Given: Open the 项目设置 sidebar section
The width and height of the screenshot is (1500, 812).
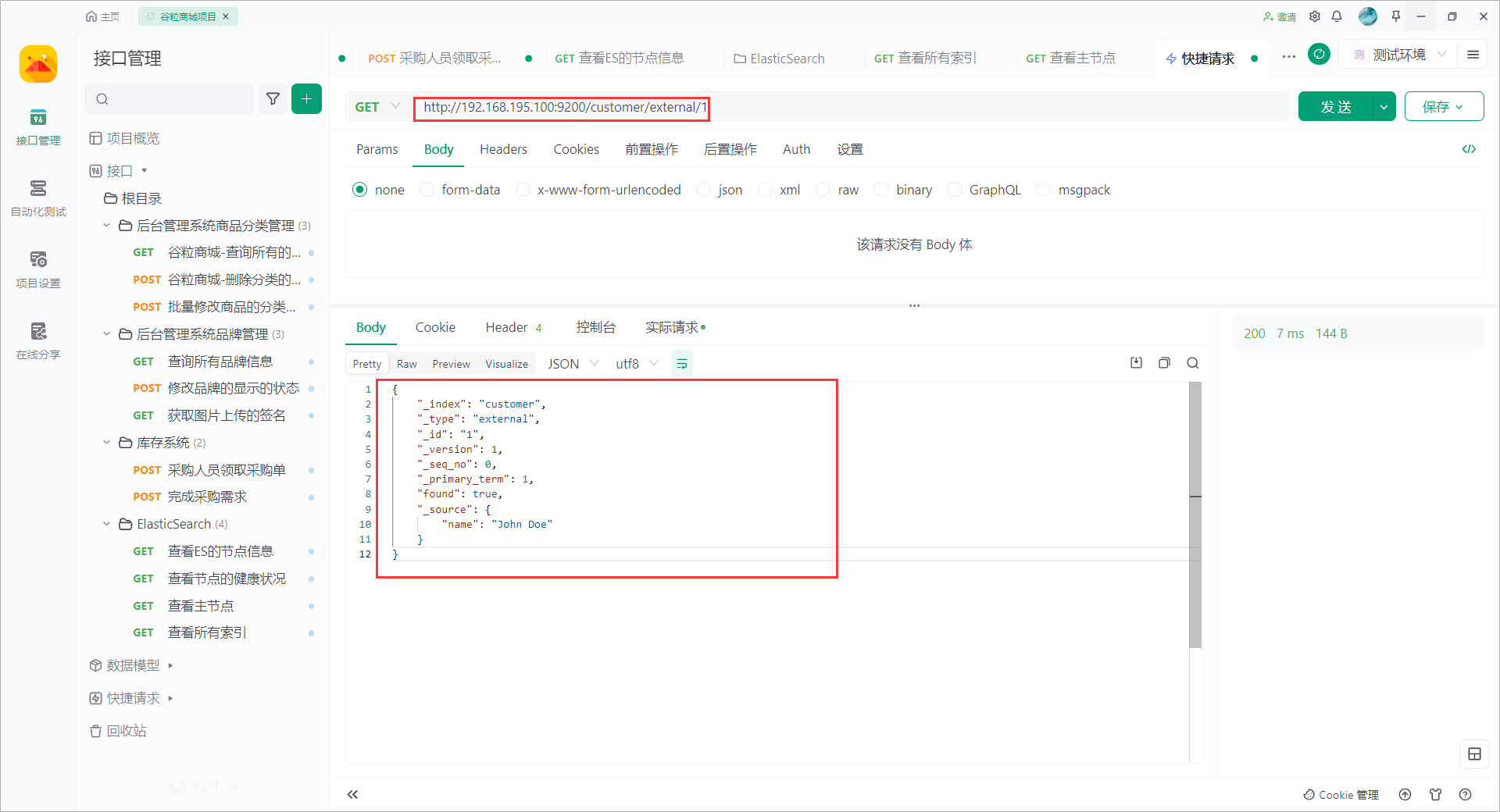Looking at the screenshot, I should [38, 269].
